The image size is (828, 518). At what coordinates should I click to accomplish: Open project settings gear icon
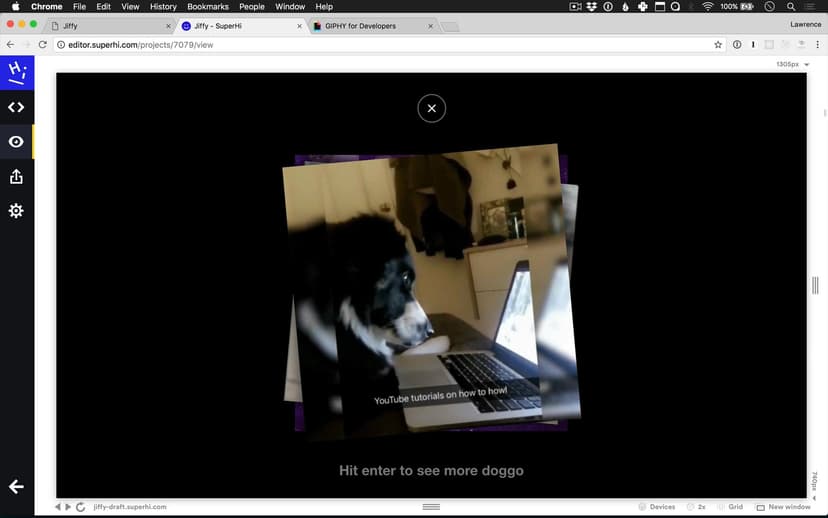16,211
